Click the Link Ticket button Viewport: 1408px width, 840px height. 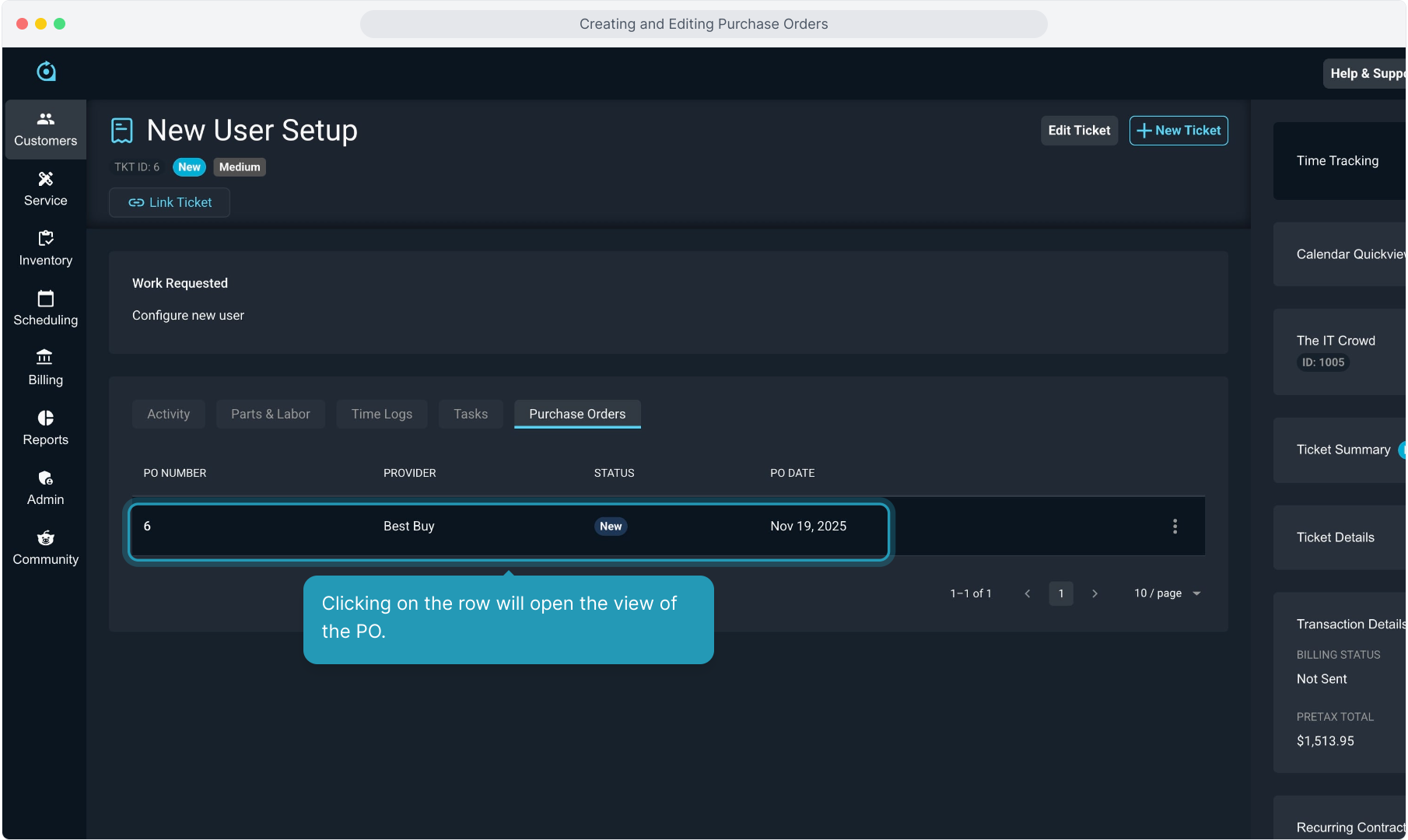point(170,202)
